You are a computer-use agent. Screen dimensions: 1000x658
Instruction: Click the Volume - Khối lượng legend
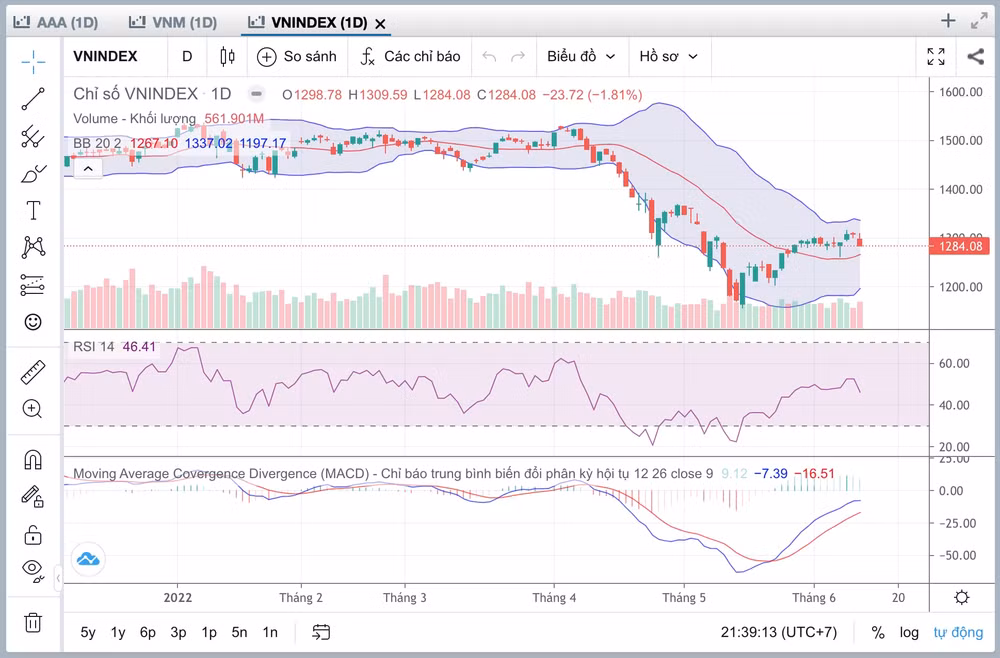click(135, 119)
